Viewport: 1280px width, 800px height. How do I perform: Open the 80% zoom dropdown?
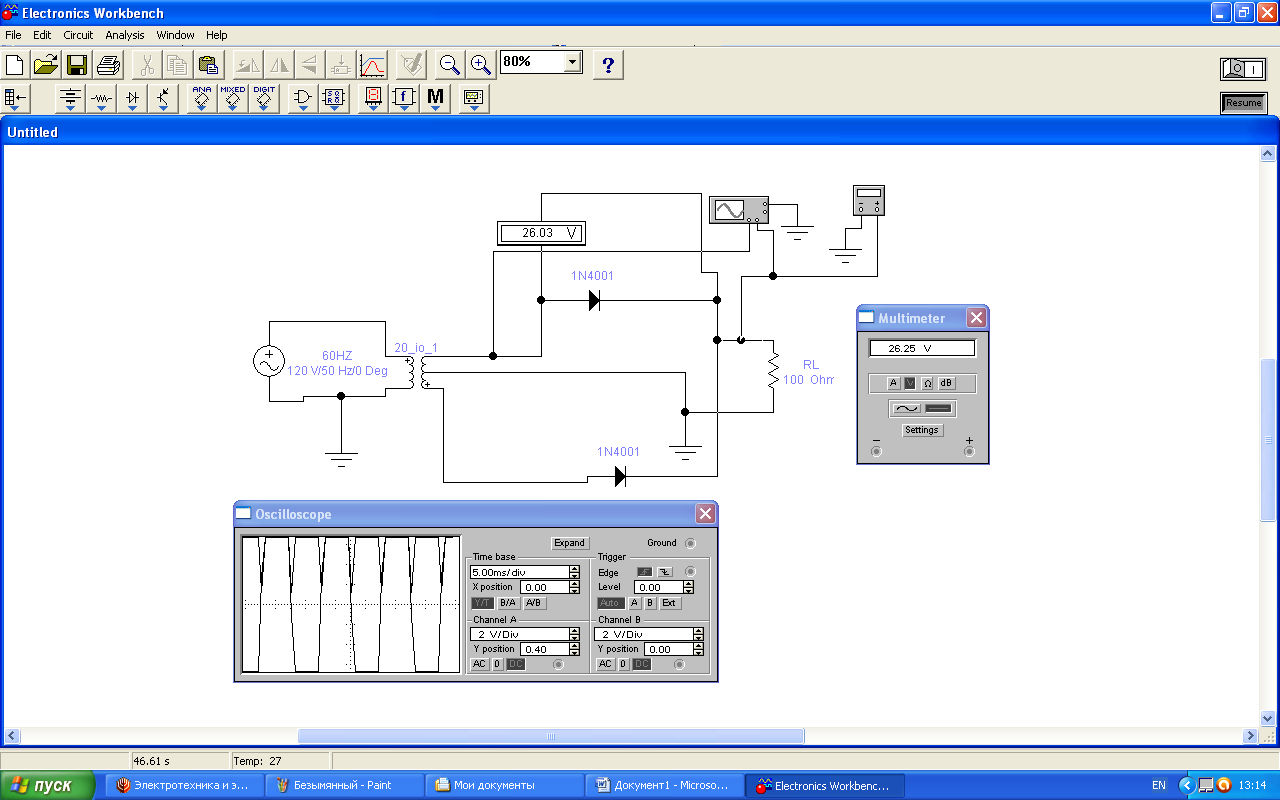point(572,62)
